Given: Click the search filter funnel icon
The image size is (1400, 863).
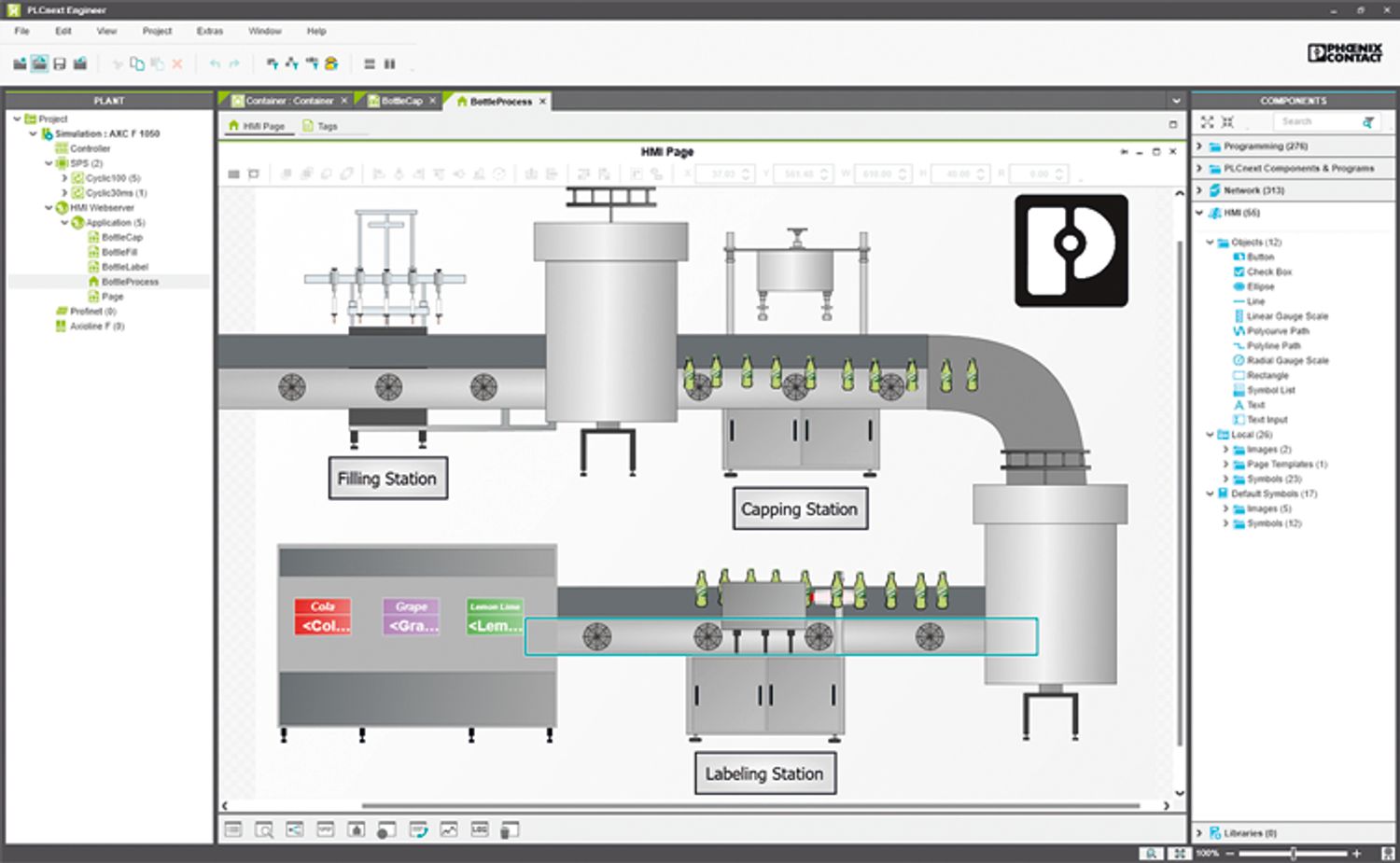Looking at the screenshot, I should pyautogui.click(x=1367, y=122).
